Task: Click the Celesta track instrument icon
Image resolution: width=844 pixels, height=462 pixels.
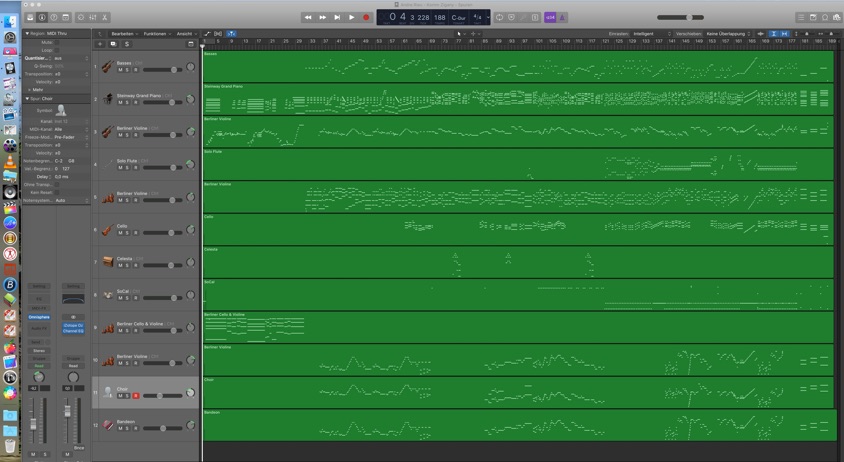Action: pyautogui.click(x=108, y=262)
